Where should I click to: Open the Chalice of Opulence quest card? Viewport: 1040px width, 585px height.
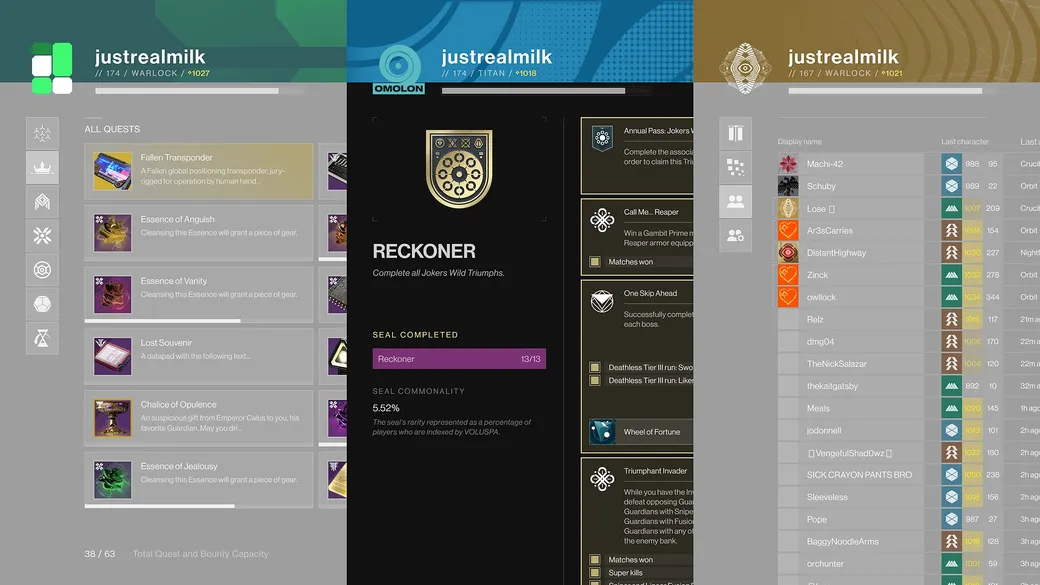click(198, 418)
